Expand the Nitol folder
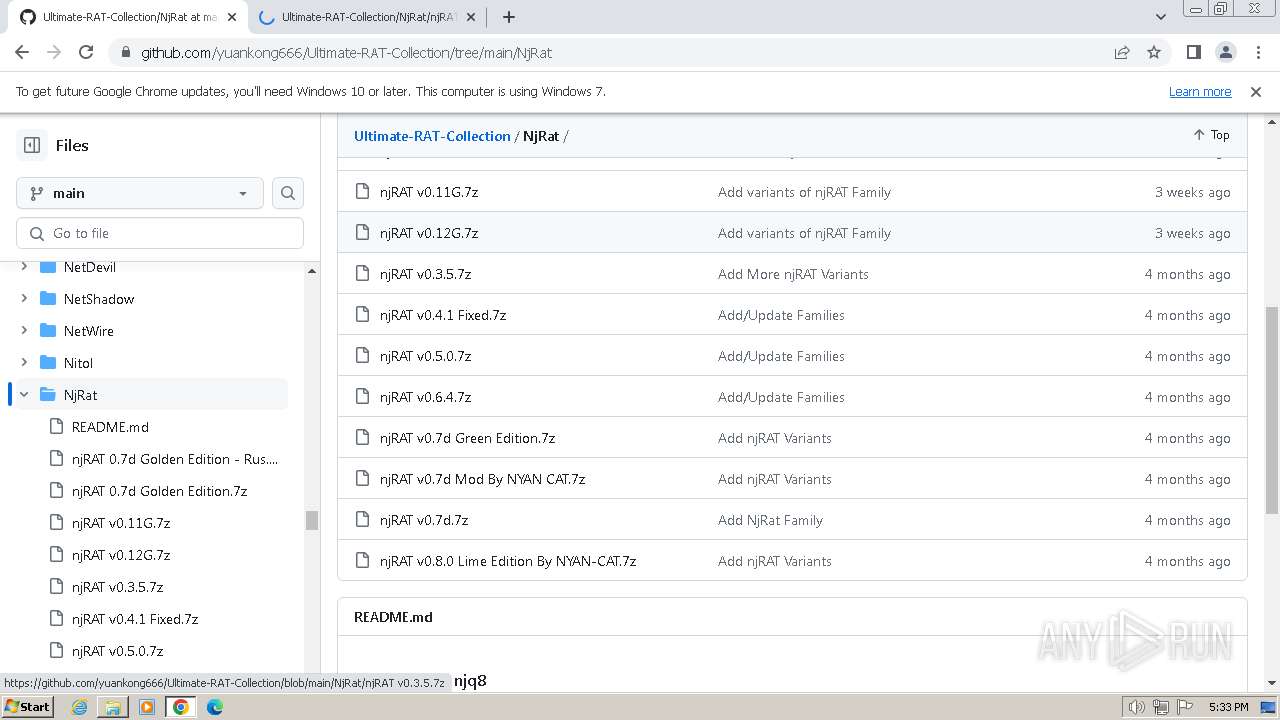The image size is (1280, 720). [24, 363]
